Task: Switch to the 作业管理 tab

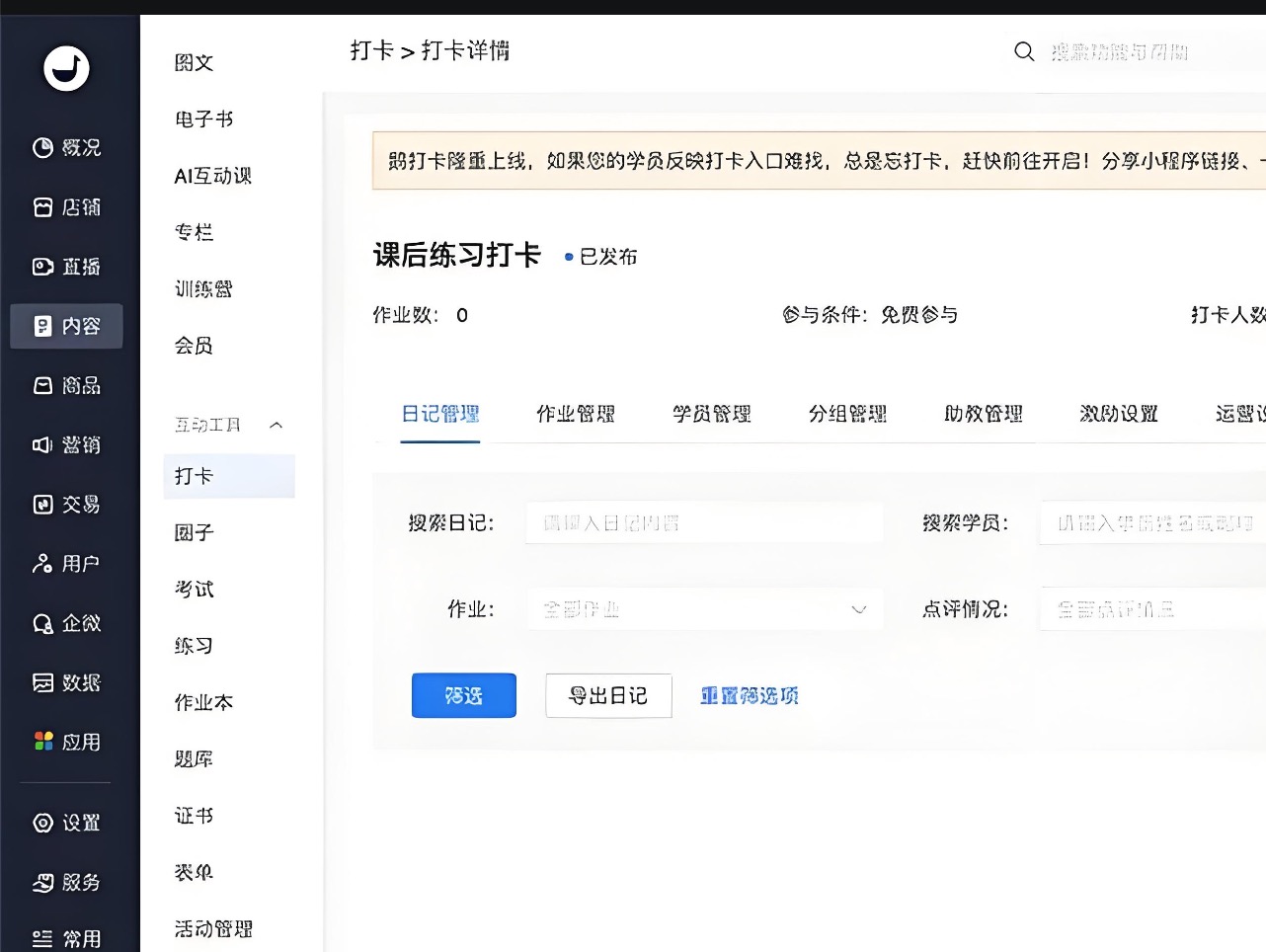Action: 576,414
